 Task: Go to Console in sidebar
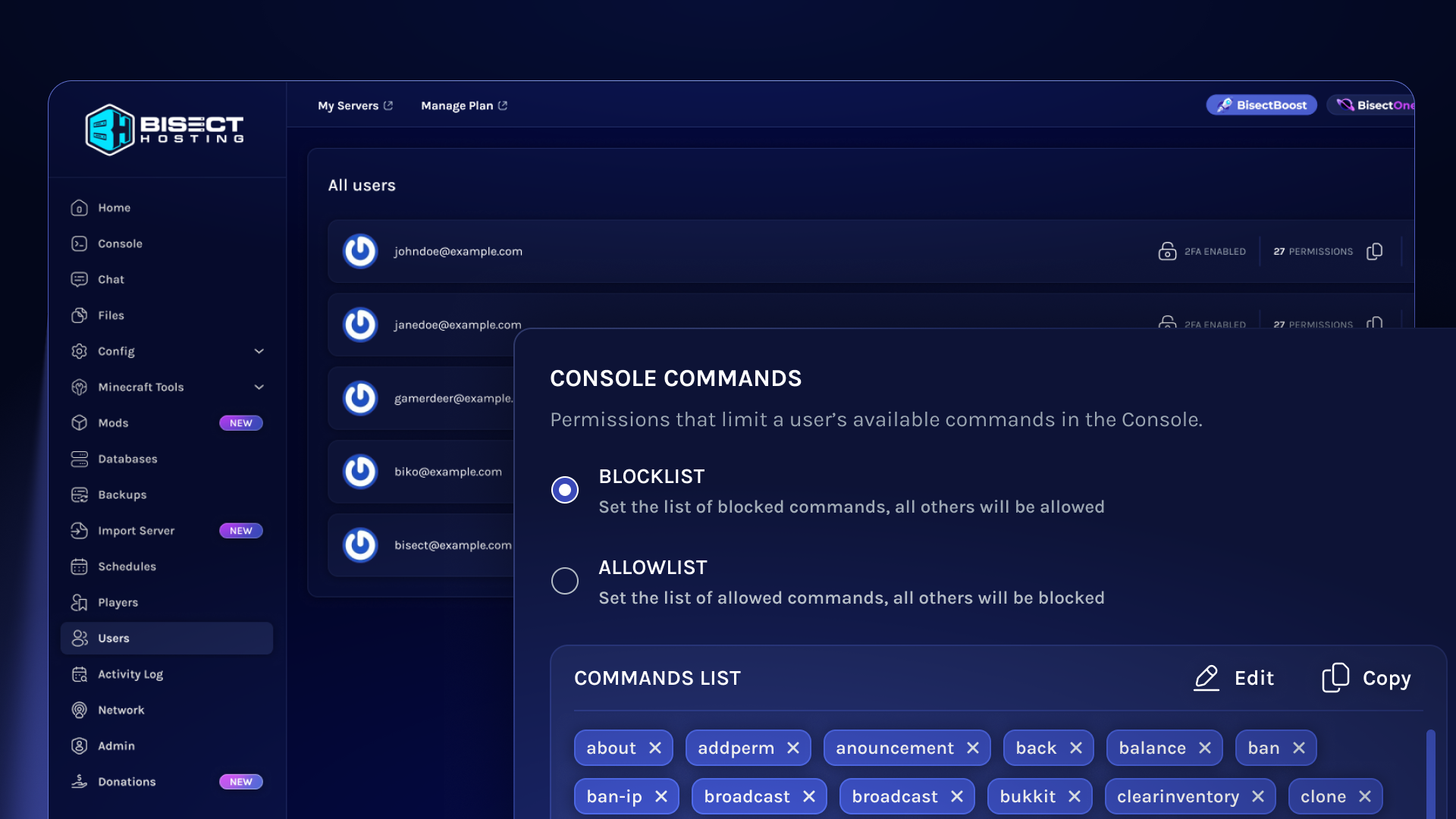[167, 243]
